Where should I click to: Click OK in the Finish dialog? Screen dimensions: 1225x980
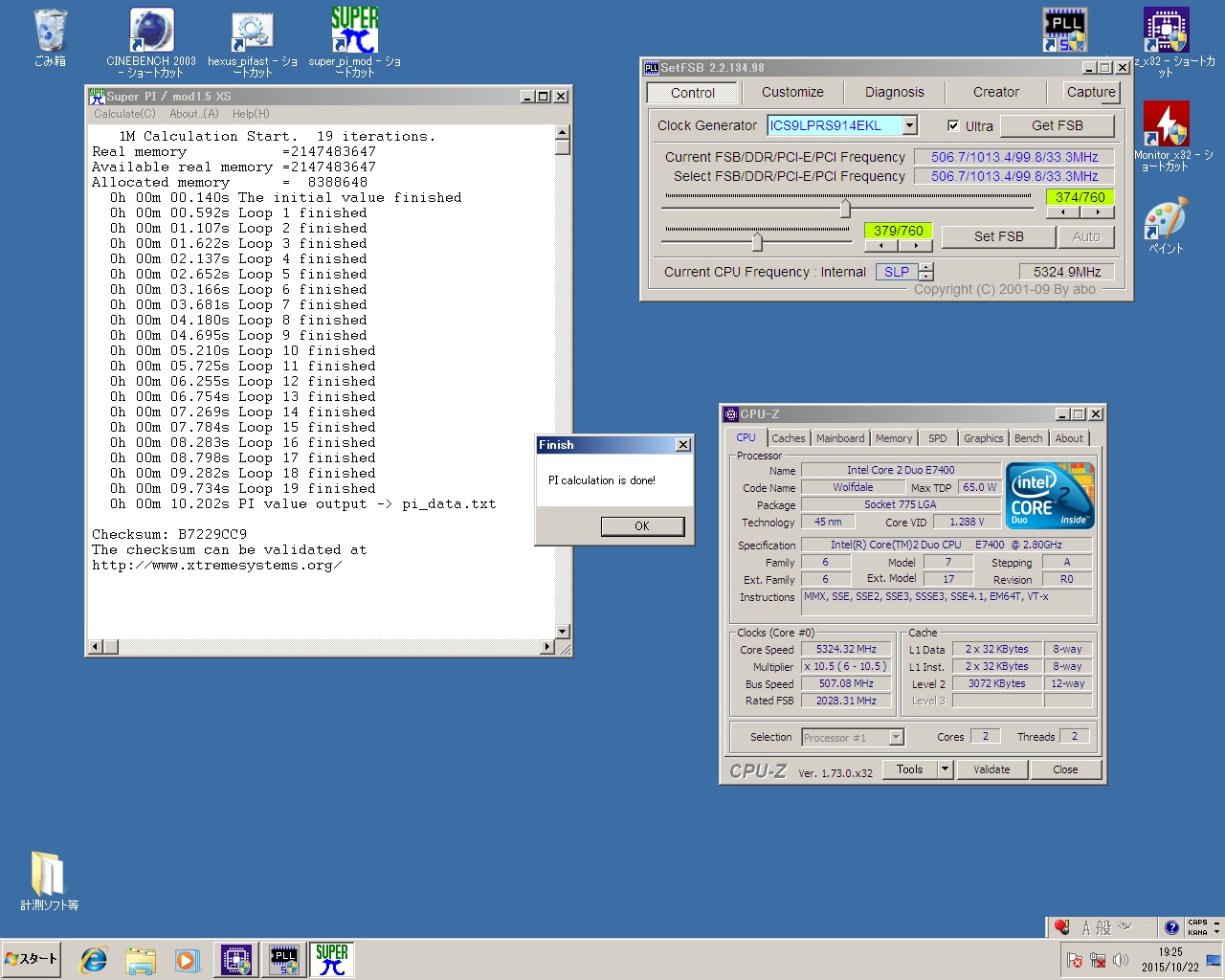(642, 526)
